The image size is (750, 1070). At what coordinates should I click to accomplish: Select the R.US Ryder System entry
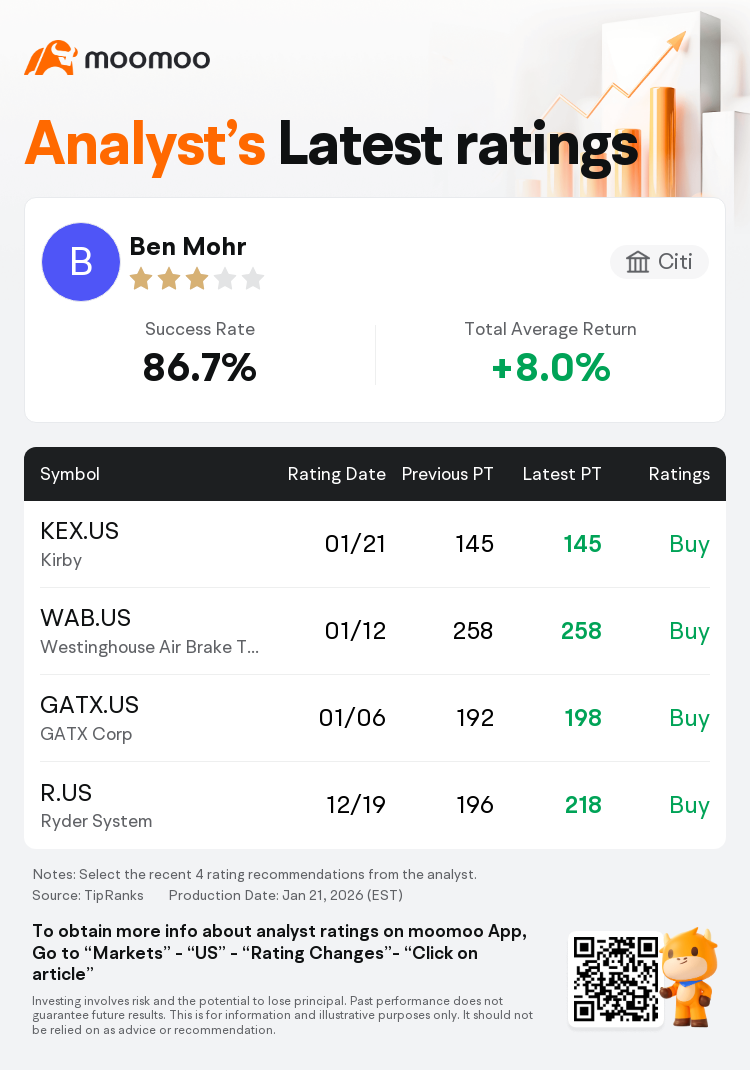click(96, 805)
